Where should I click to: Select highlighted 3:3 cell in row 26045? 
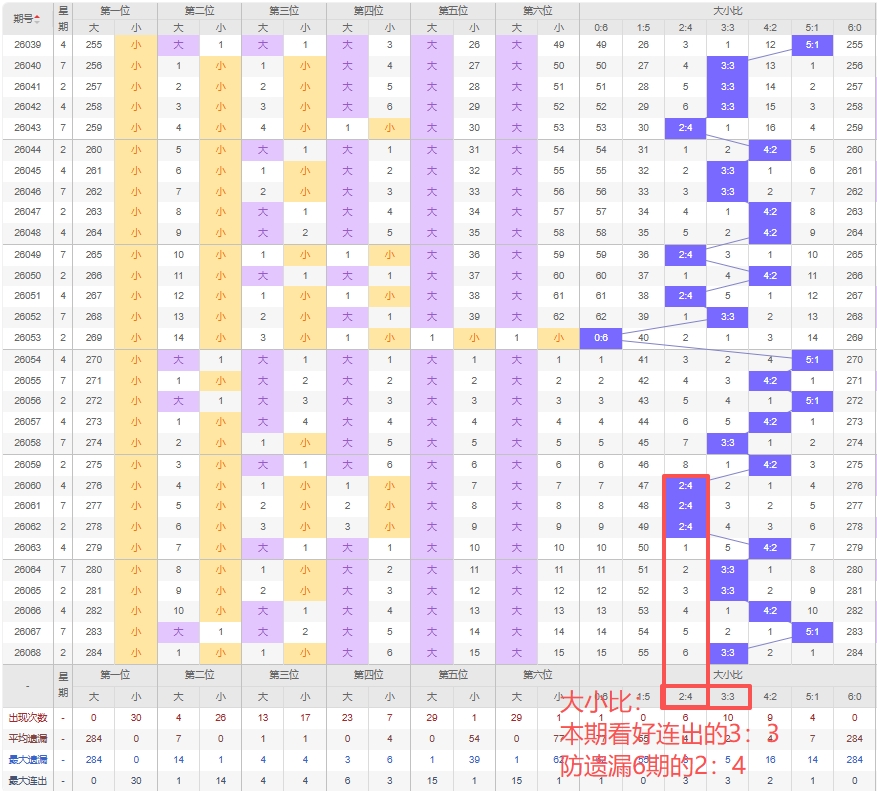point(728,171)
